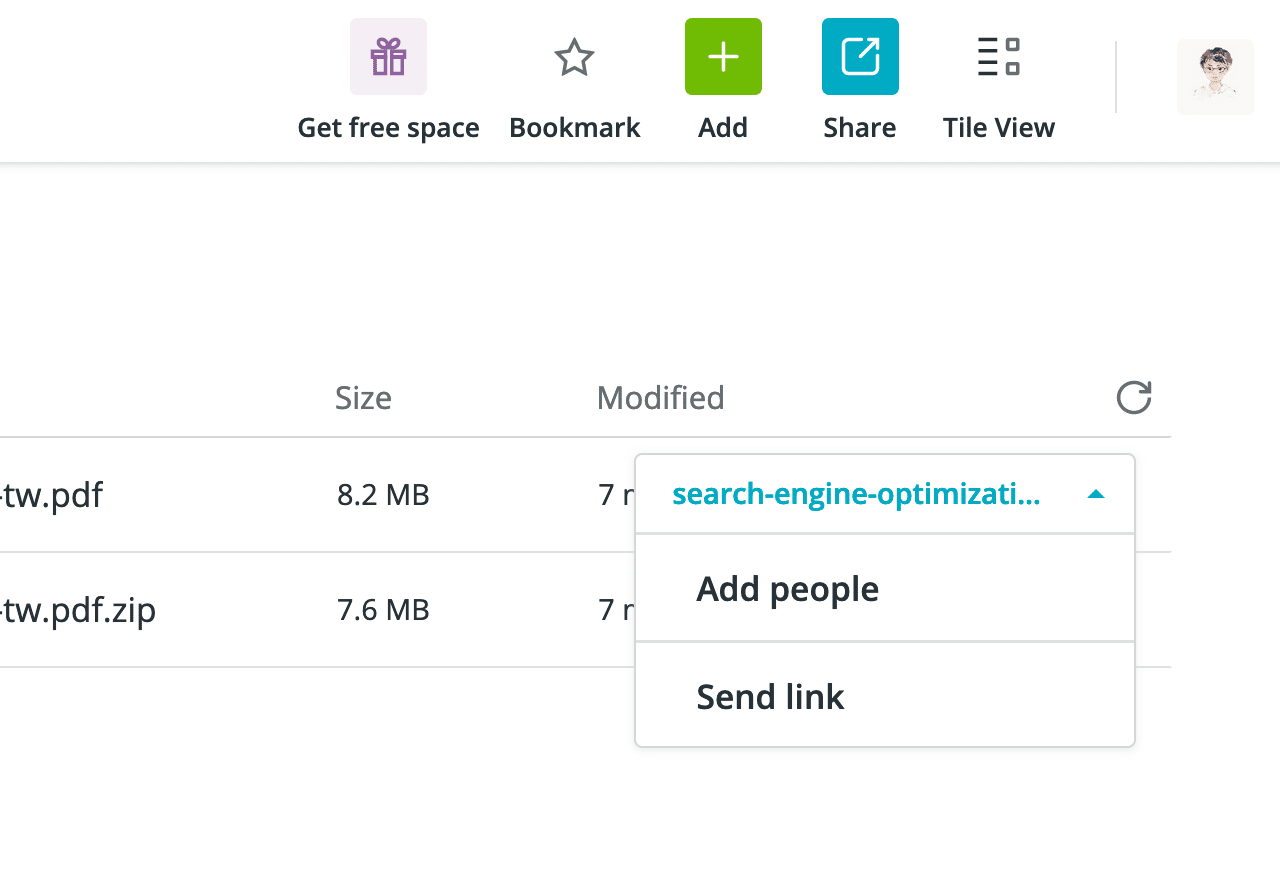Switch layout with the Tile View icon
The height and width of the screenshot is (880, 1280).
click(998, 57)
